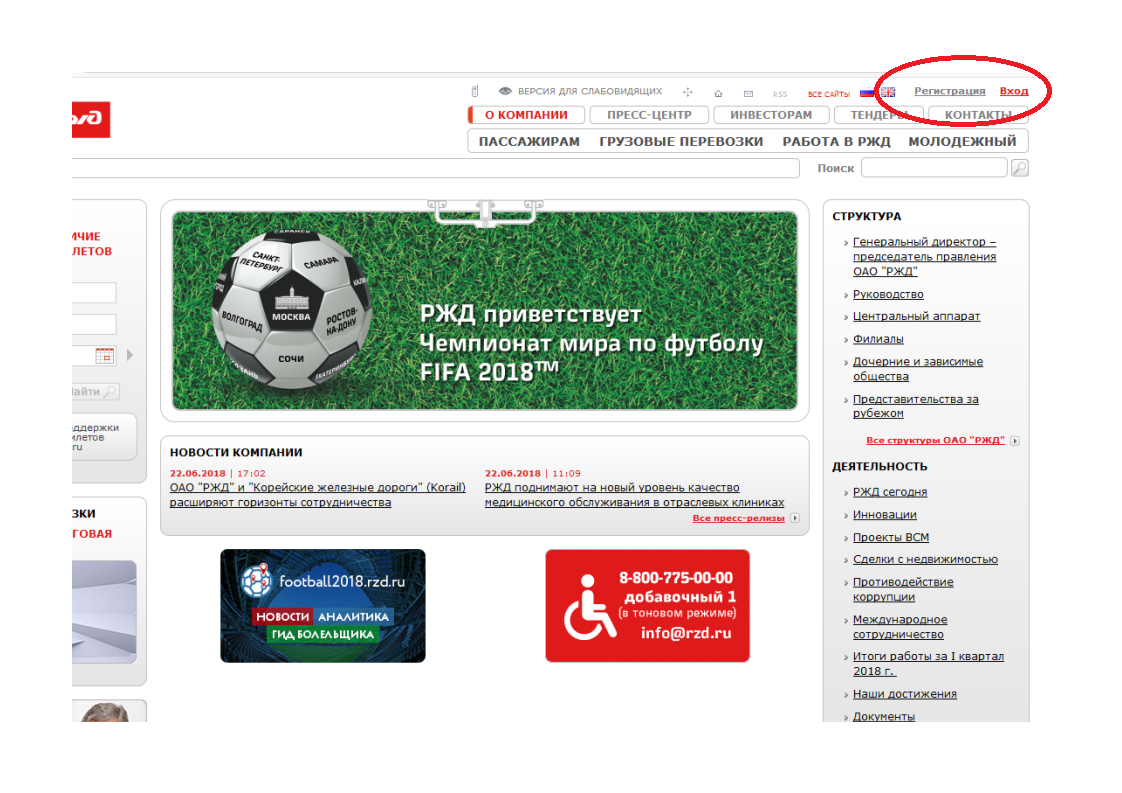Open the ГРУЗОВЫЕ ПЕРЕВОЗКИ menu
Screen dimensions: 1122x793
pos(681,142)
